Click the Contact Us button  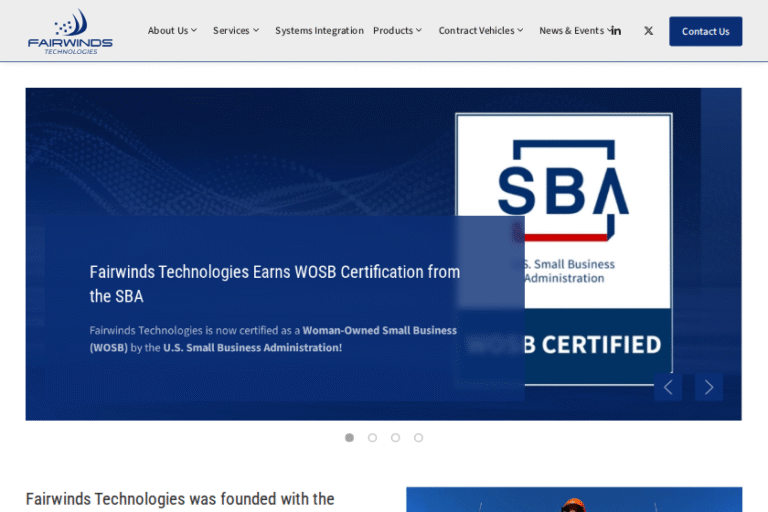705,31
